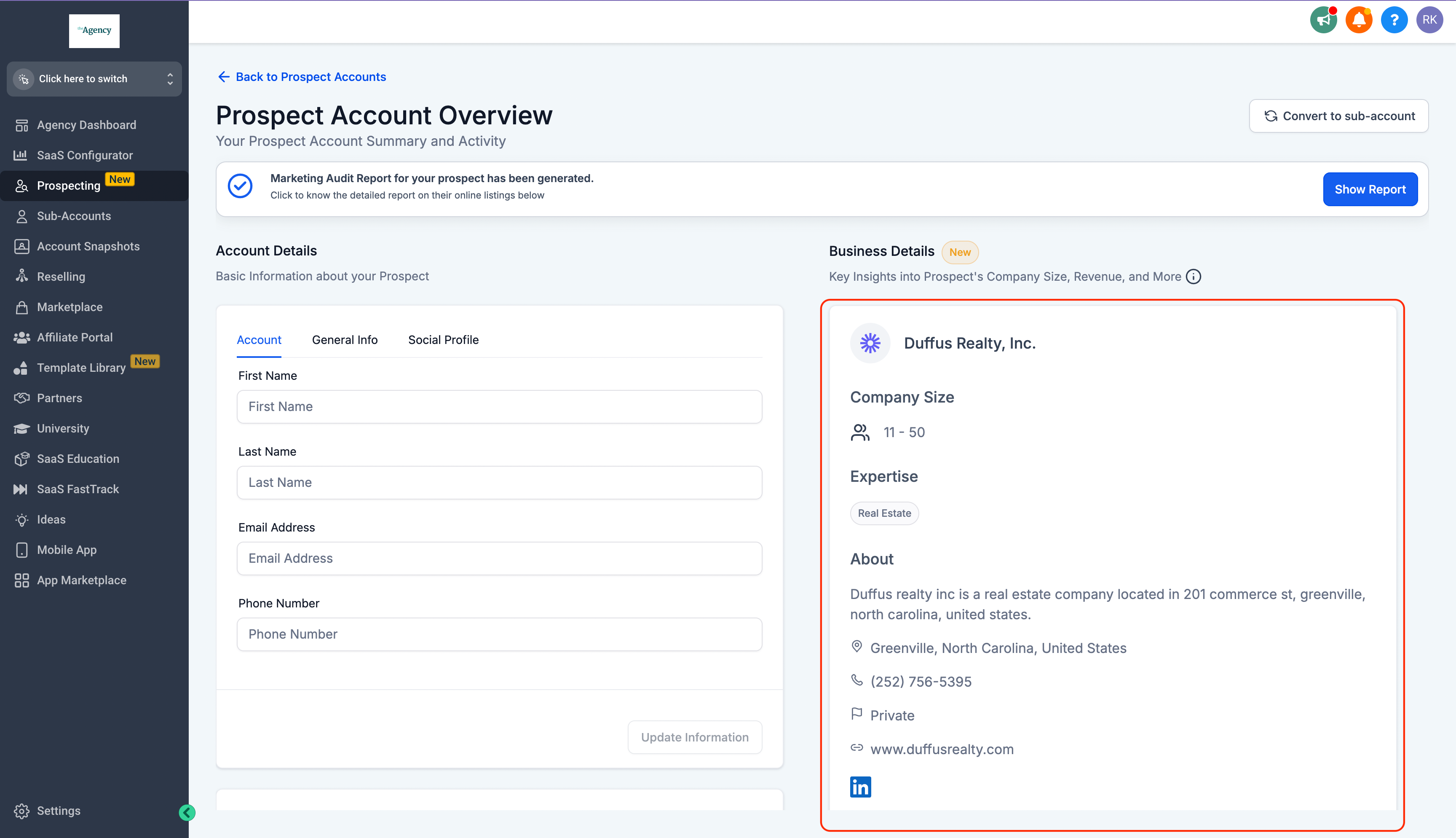
Task: Open Account Snapshots from the sidebar
Action: click(x=88, y=246)
